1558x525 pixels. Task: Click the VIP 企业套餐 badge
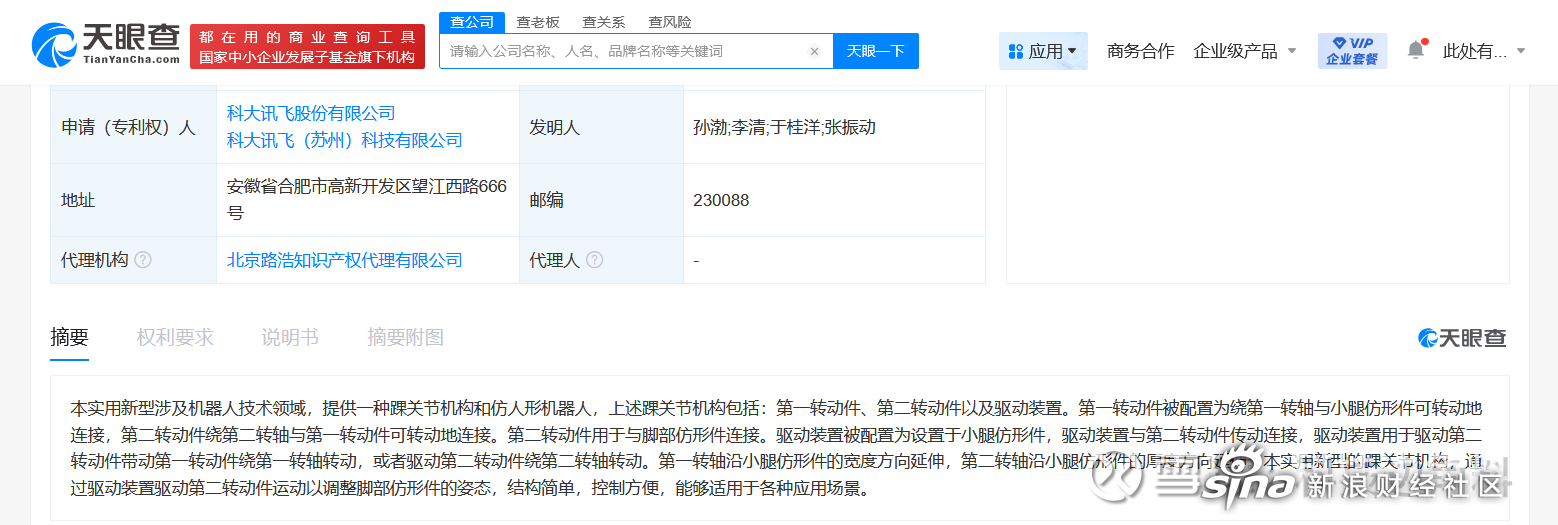pos(1352,50)
